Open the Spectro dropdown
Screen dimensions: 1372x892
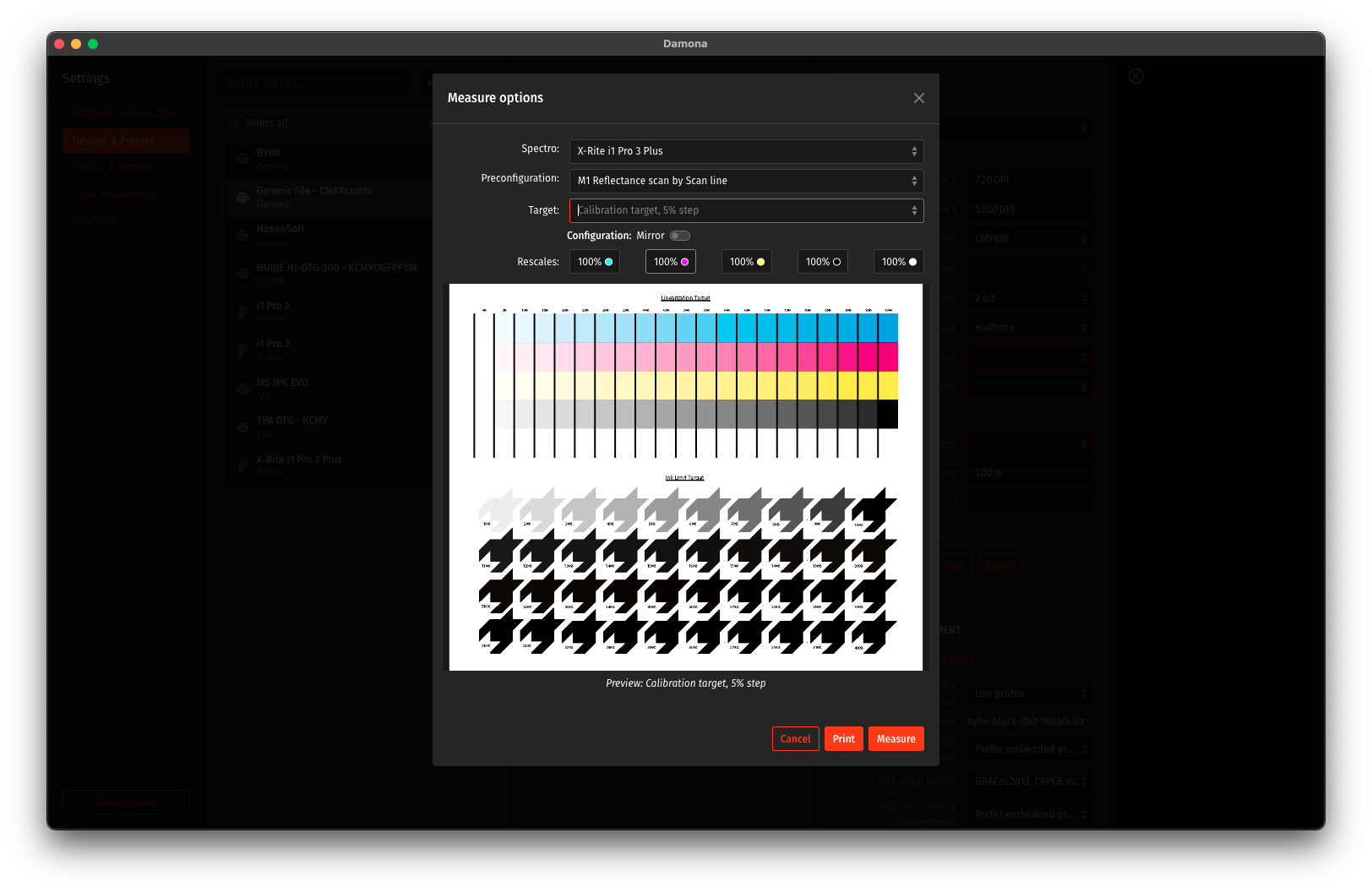tap(746, 151)
